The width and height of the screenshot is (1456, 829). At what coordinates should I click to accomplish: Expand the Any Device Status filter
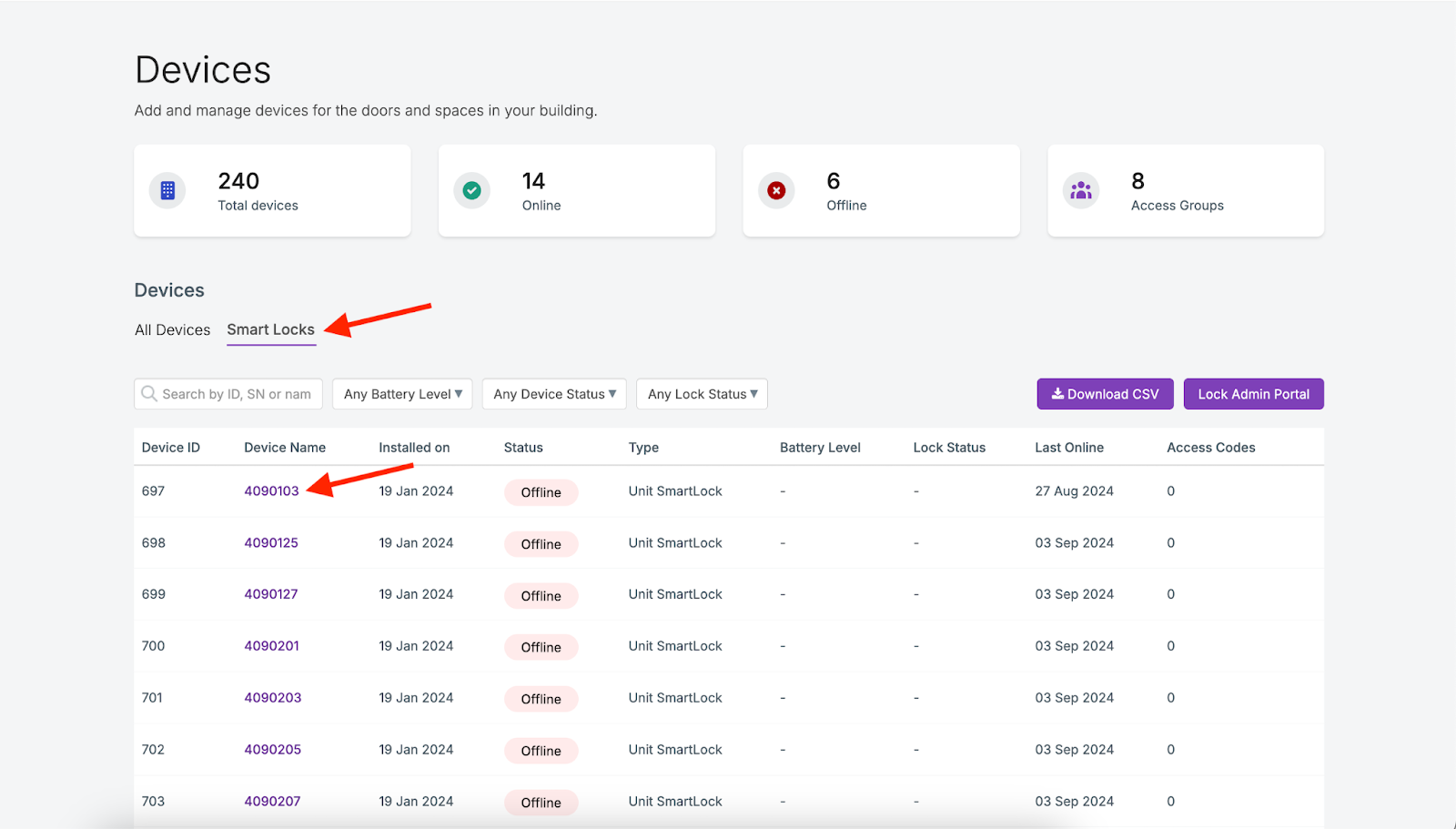pos(554,394)
